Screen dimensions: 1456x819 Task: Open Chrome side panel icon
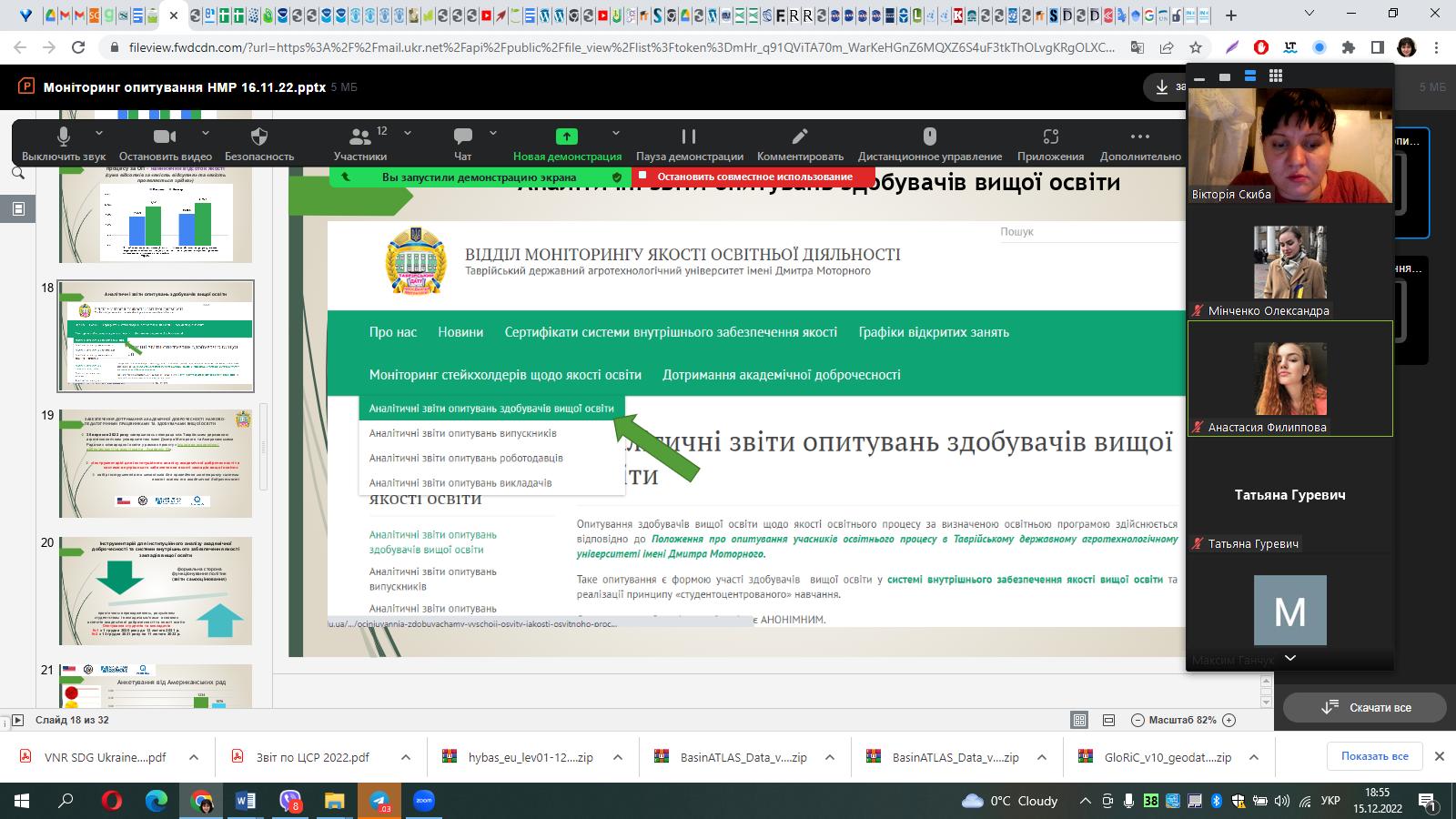click(1378, 47)
